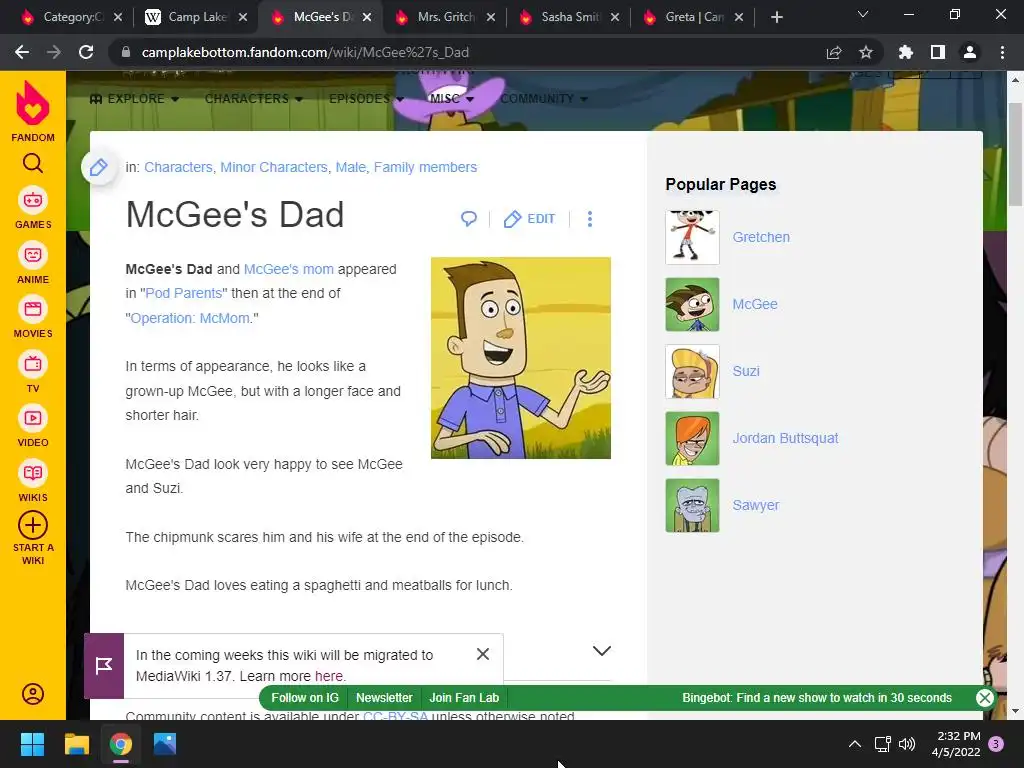This screenshot has width=1024, height=768.
Task: Close the McGee's Dad tab
Action: tap(367, 17)
